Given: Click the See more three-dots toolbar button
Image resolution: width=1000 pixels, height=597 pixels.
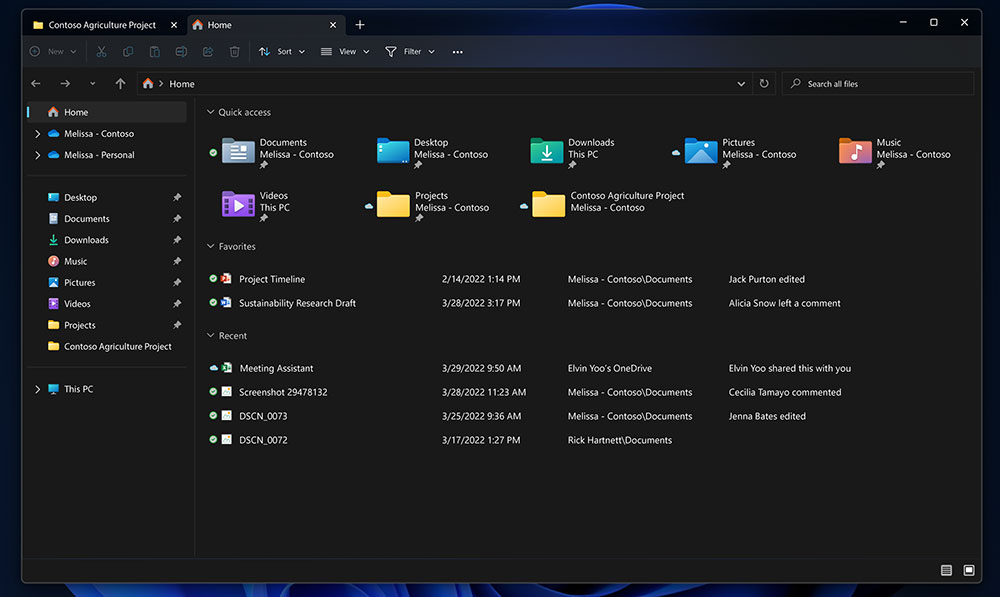Looking at the screenshot, I should click(457, 51).
